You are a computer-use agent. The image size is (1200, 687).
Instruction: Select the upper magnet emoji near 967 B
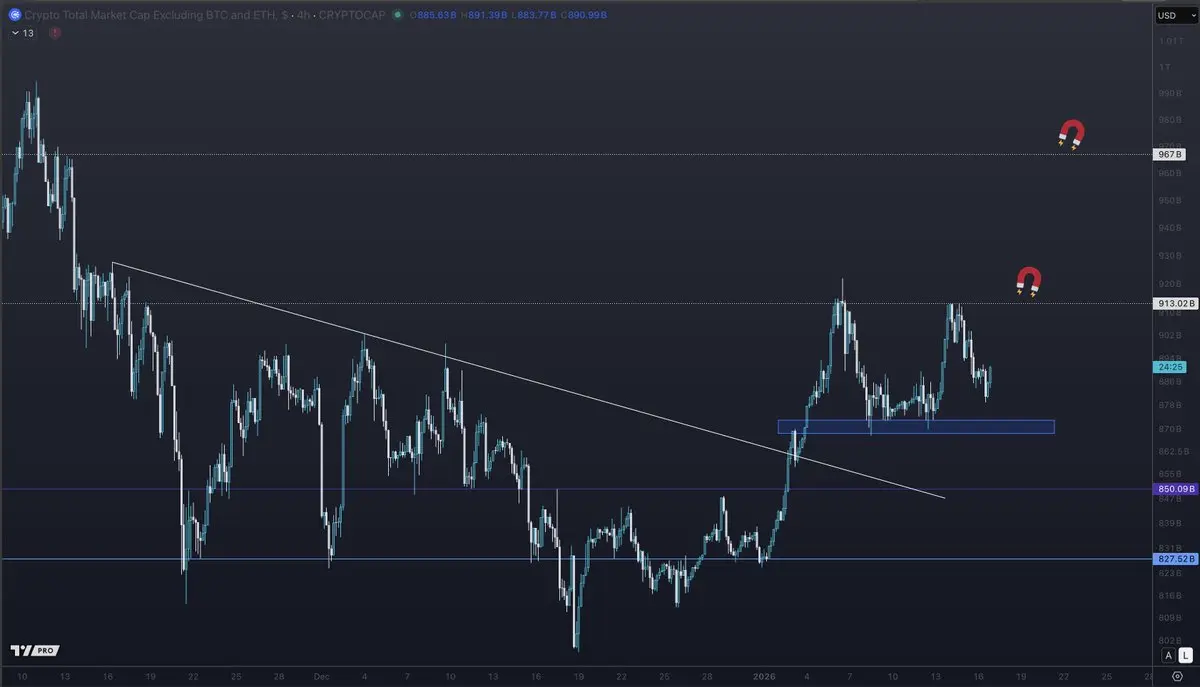pyautogui.click(x=1072, y=135)
